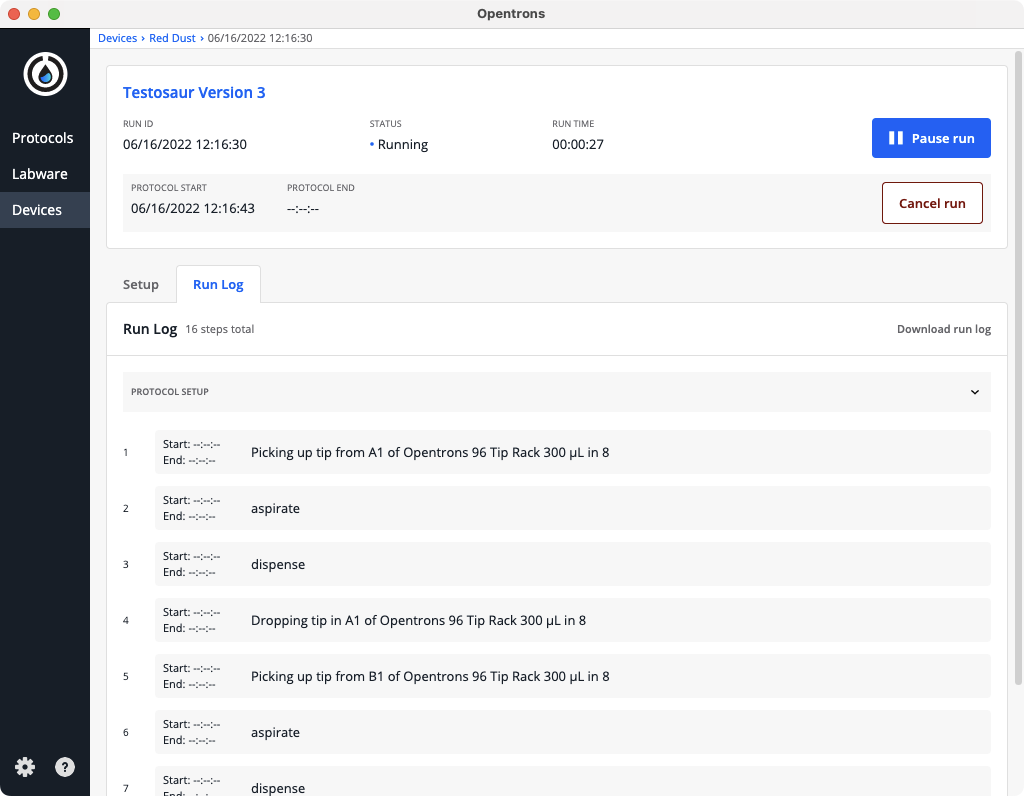Click the page vertical scrollbar

[x=1018, y=368]
